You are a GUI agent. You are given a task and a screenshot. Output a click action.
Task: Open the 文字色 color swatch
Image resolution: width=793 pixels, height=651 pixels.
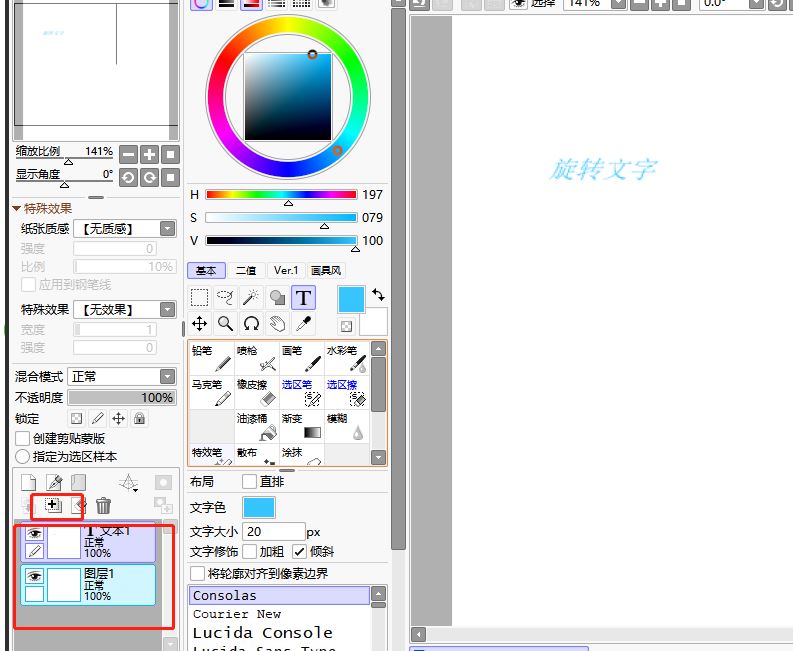click(x=258, y=507)
